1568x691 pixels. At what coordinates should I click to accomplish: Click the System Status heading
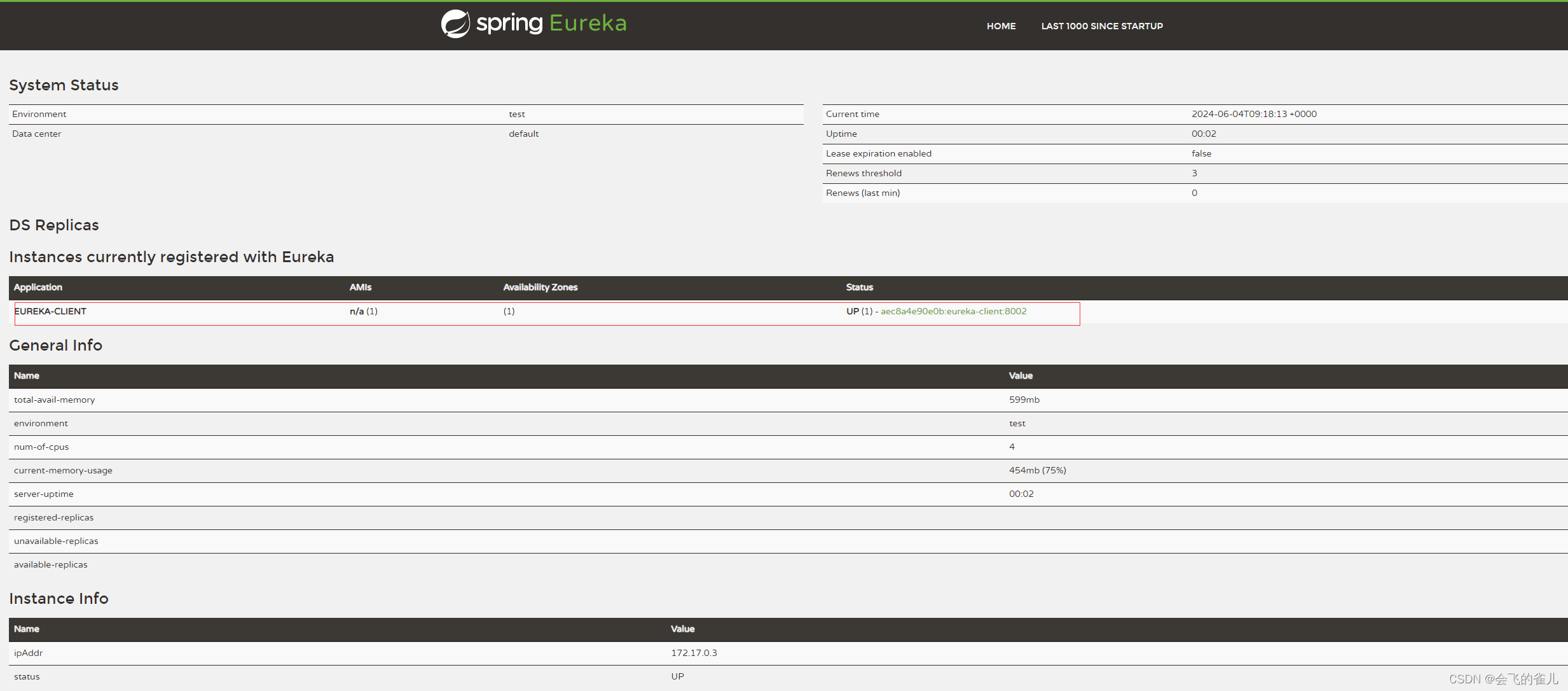64,85
